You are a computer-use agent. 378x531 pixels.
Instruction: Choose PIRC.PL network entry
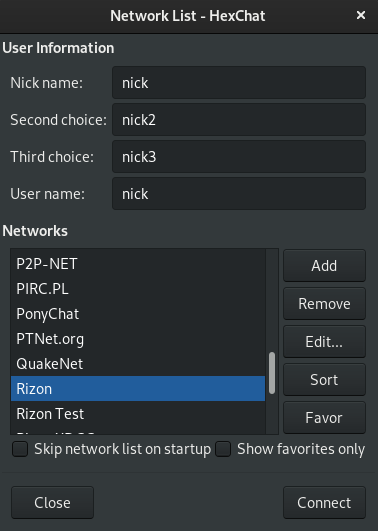[x=138, y=289]
